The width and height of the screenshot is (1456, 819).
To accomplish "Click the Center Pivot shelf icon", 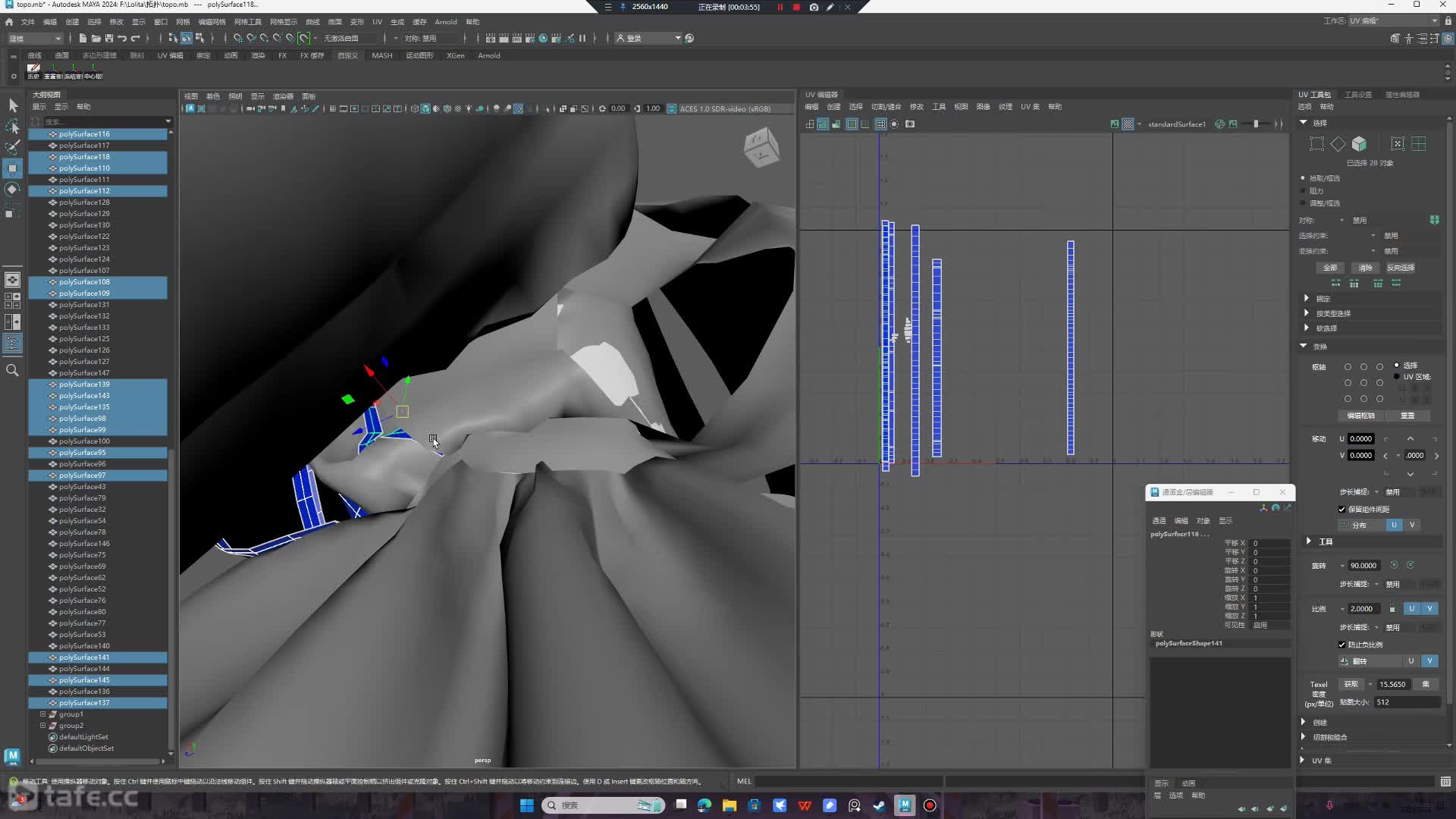I will [93, 71].
